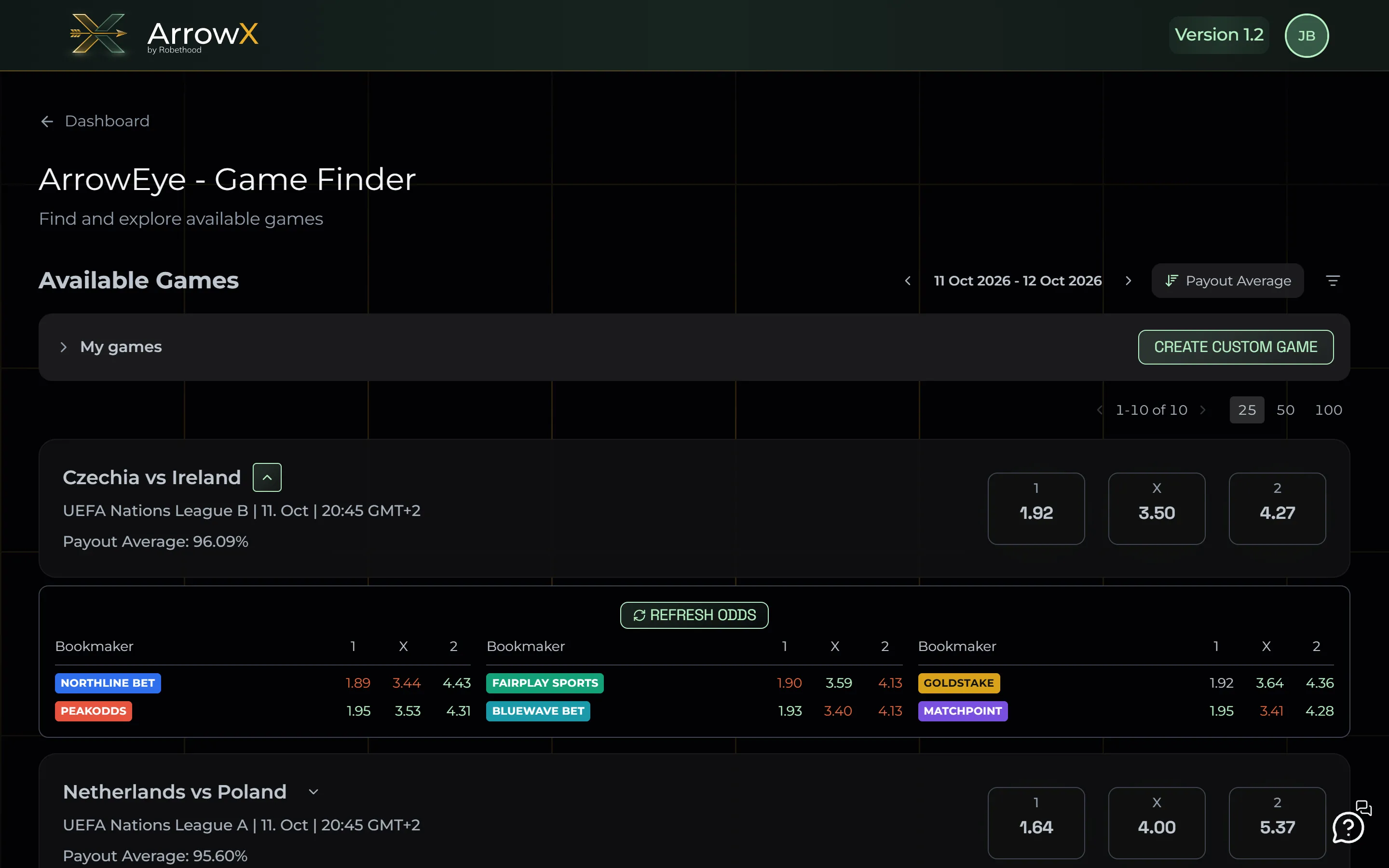The image size is (1389, 868).
Task: Show 100 results per page
Action: click(1328, 410)
